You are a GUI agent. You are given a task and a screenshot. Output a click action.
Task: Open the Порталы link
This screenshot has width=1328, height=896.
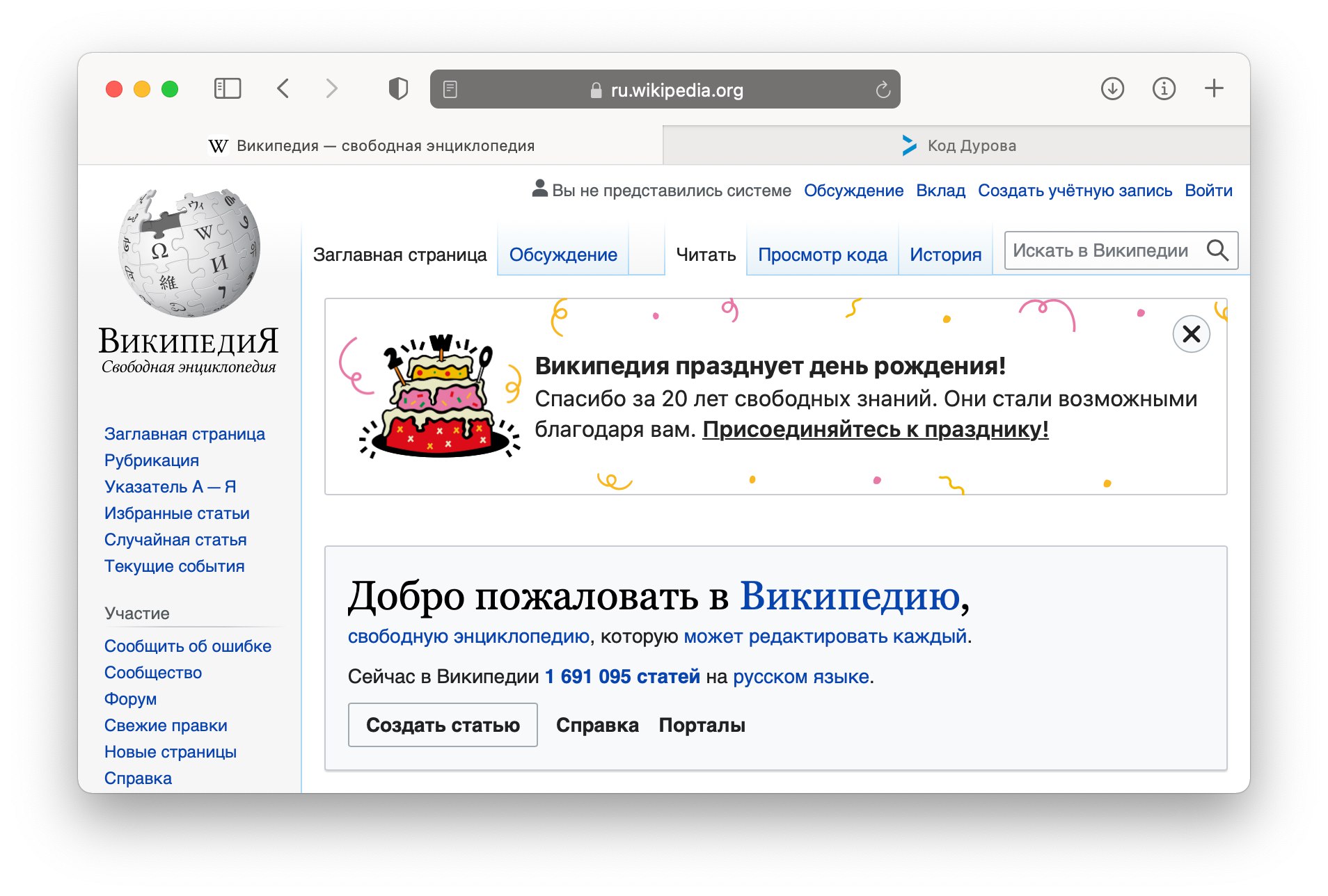coord(702,725)
